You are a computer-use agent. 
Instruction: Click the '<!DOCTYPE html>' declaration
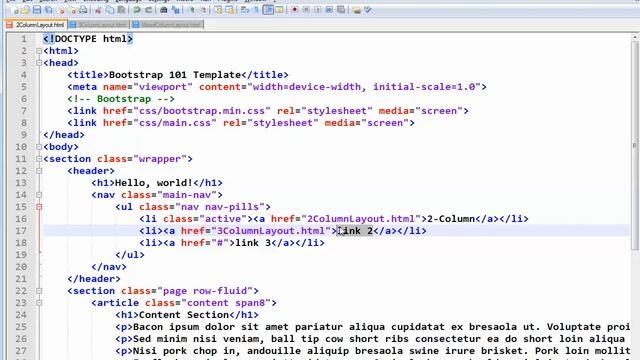pos(88,39)
